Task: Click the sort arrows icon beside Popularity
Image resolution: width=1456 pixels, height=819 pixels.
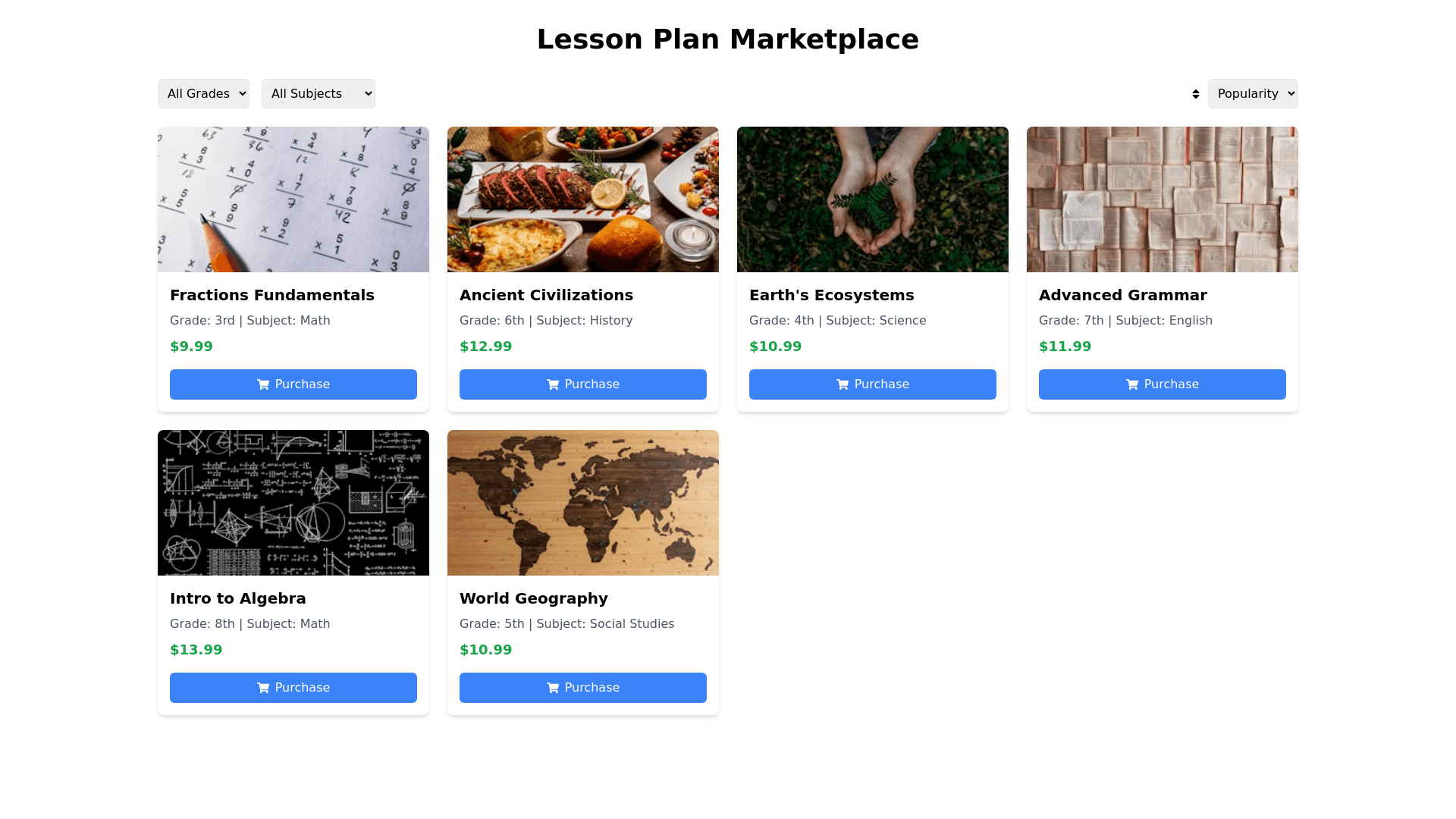Action: coord(1195,94)
